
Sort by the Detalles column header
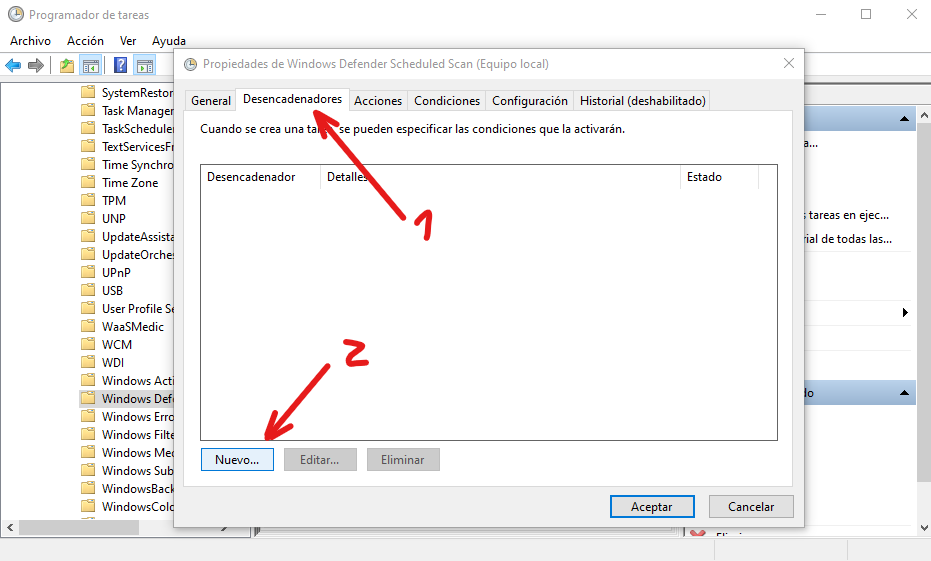500,177
